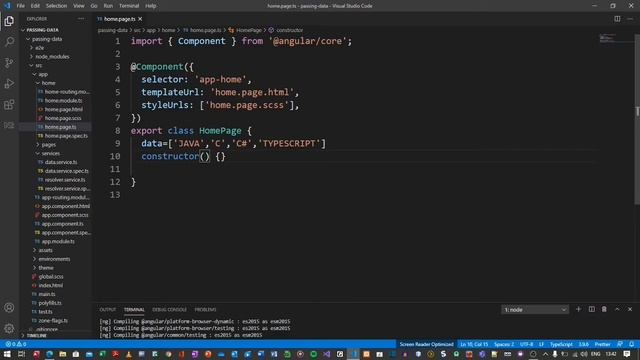The height and width of the screenshot is (360, 640).
Task: Open the Run and Debug view
Action: (9, 84)
